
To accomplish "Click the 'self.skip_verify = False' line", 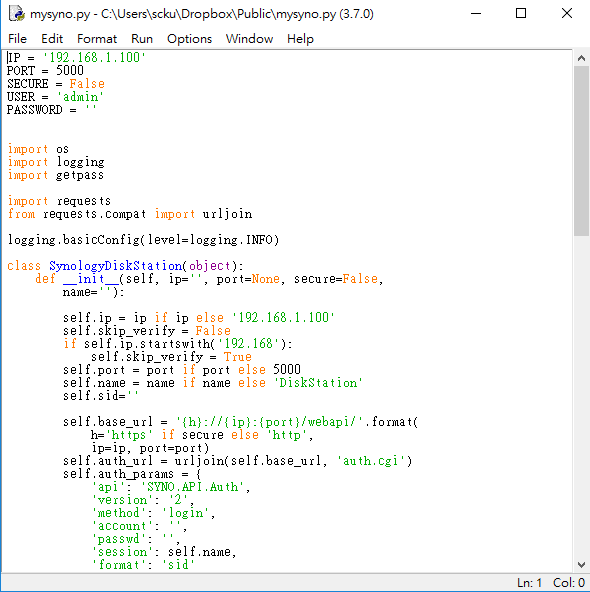I will 147,331.
